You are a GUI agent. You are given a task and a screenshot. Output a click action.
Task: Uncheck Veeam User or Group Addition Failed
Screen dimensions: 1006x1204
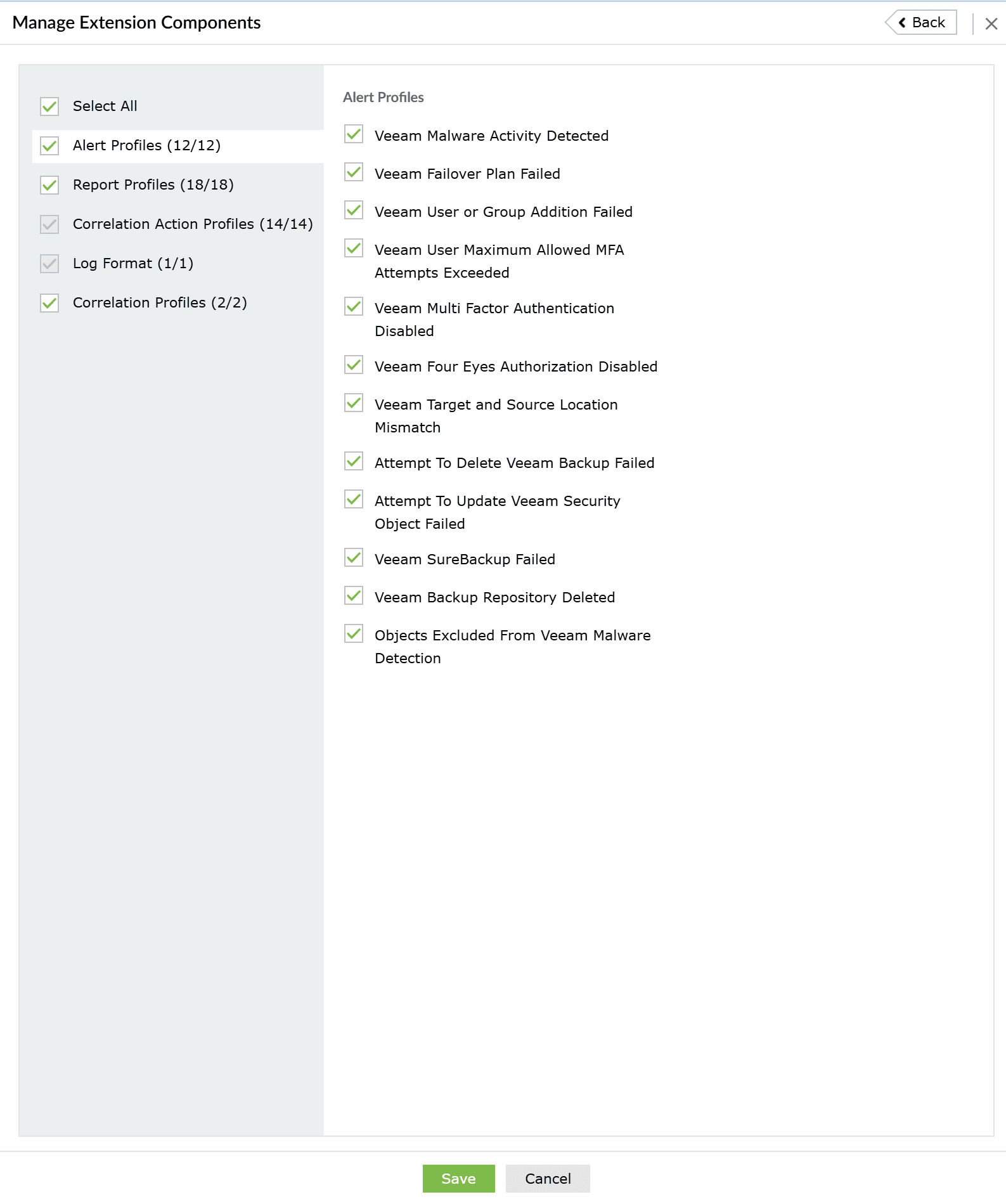(x=354, y=210)
